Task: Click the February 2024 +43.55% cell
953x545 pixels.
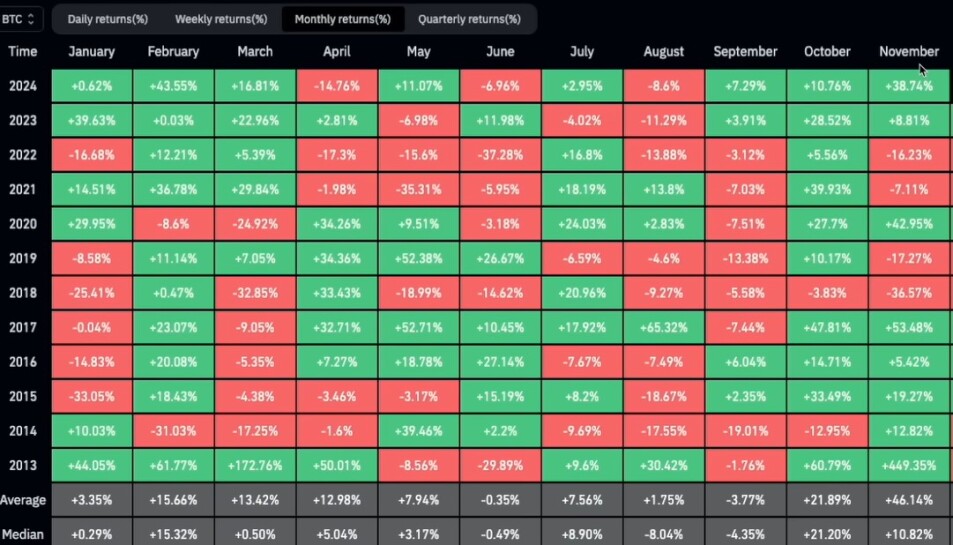Action: pyautogui.click(x=173, y=86)
